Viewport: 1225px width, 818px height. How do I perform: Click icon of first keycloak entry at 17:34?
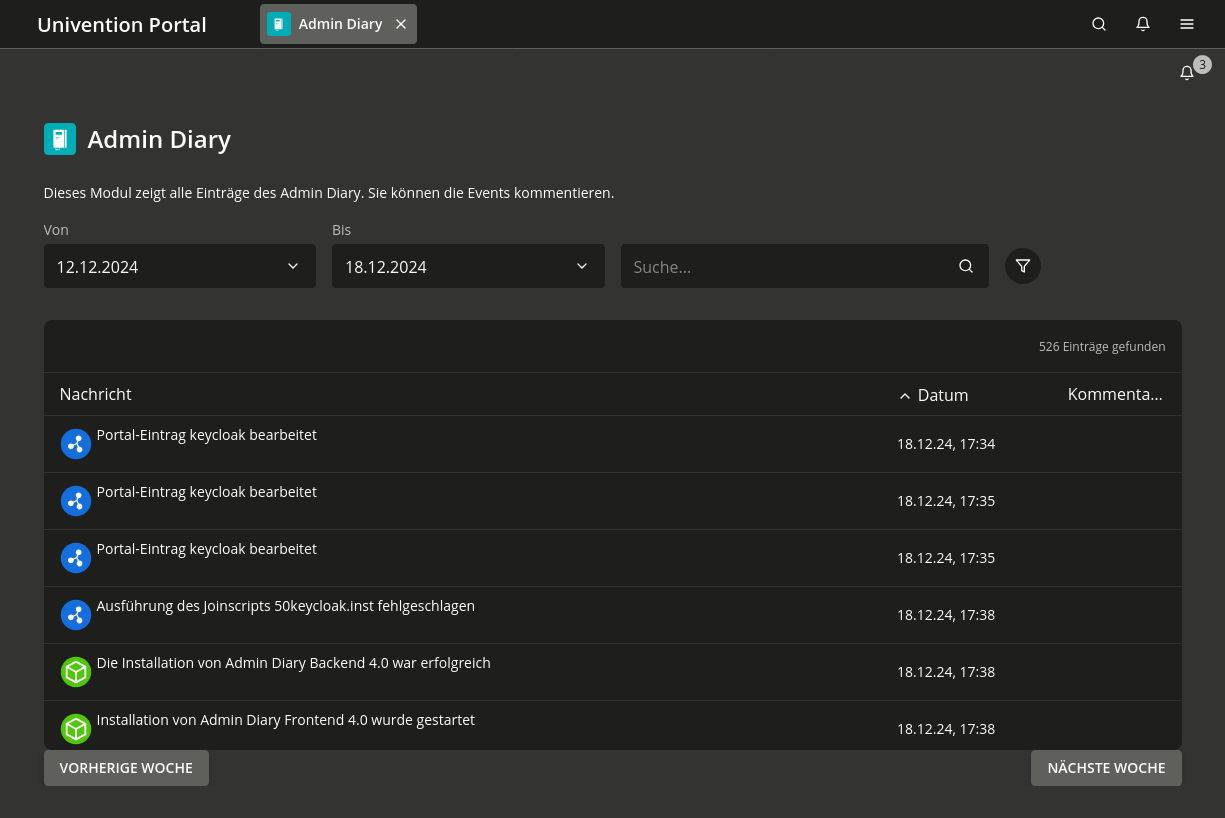point(76,444)
